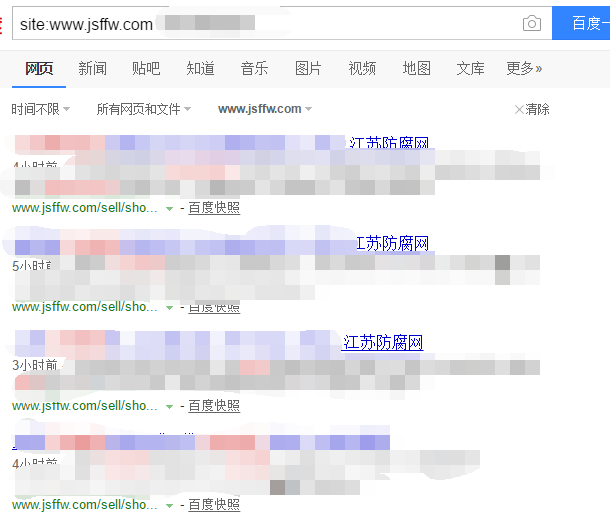Expand the 更多» menu
Screen dimensions: 610x518
[x=524, y=68]
